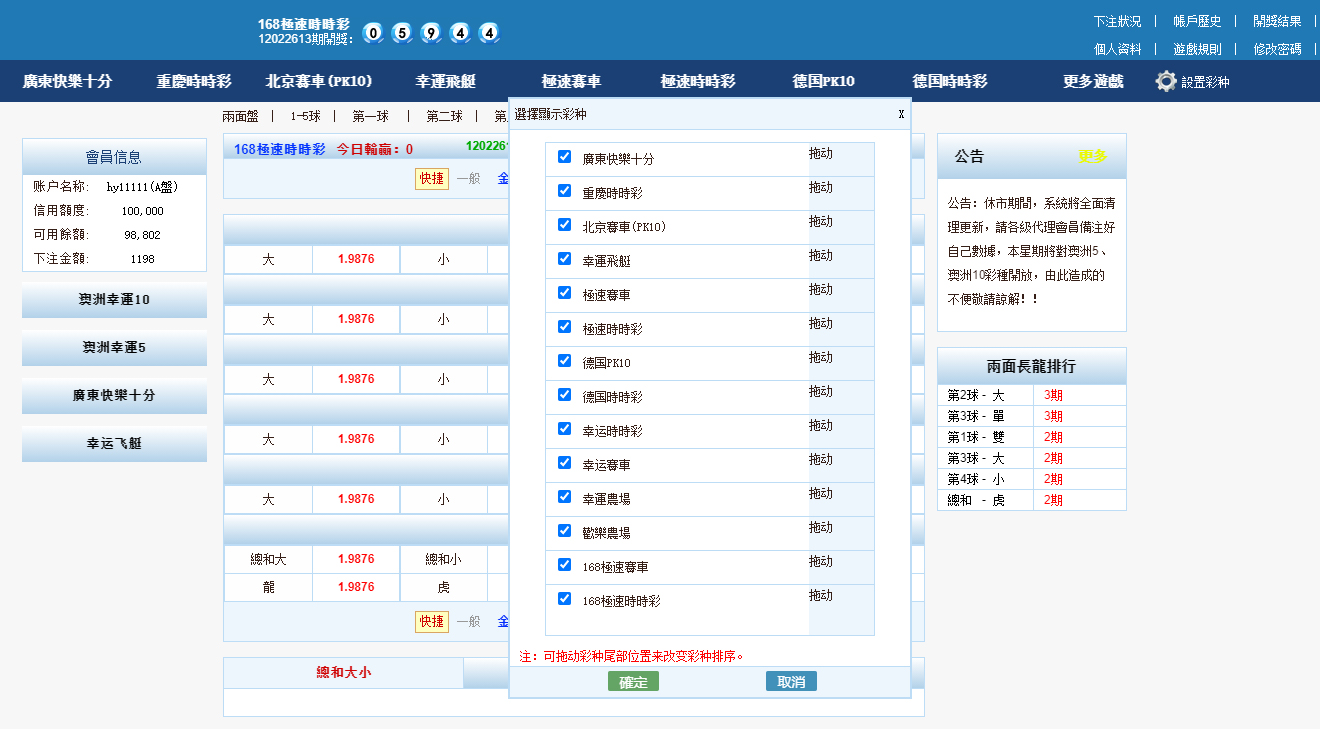
Task: Click the lottery ball showing 5
Action: (402, 33)
